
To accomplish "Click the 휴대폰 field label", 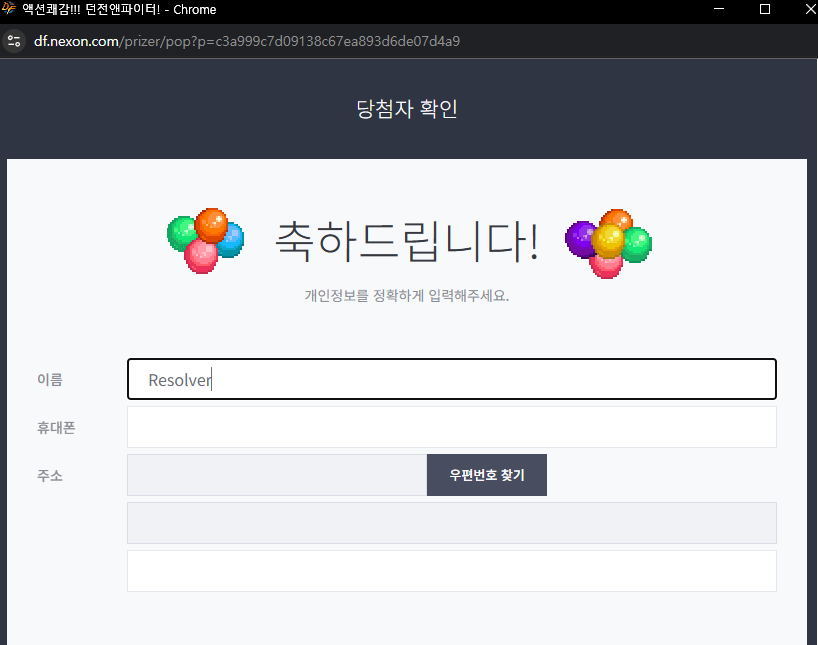I will point(56,427).
